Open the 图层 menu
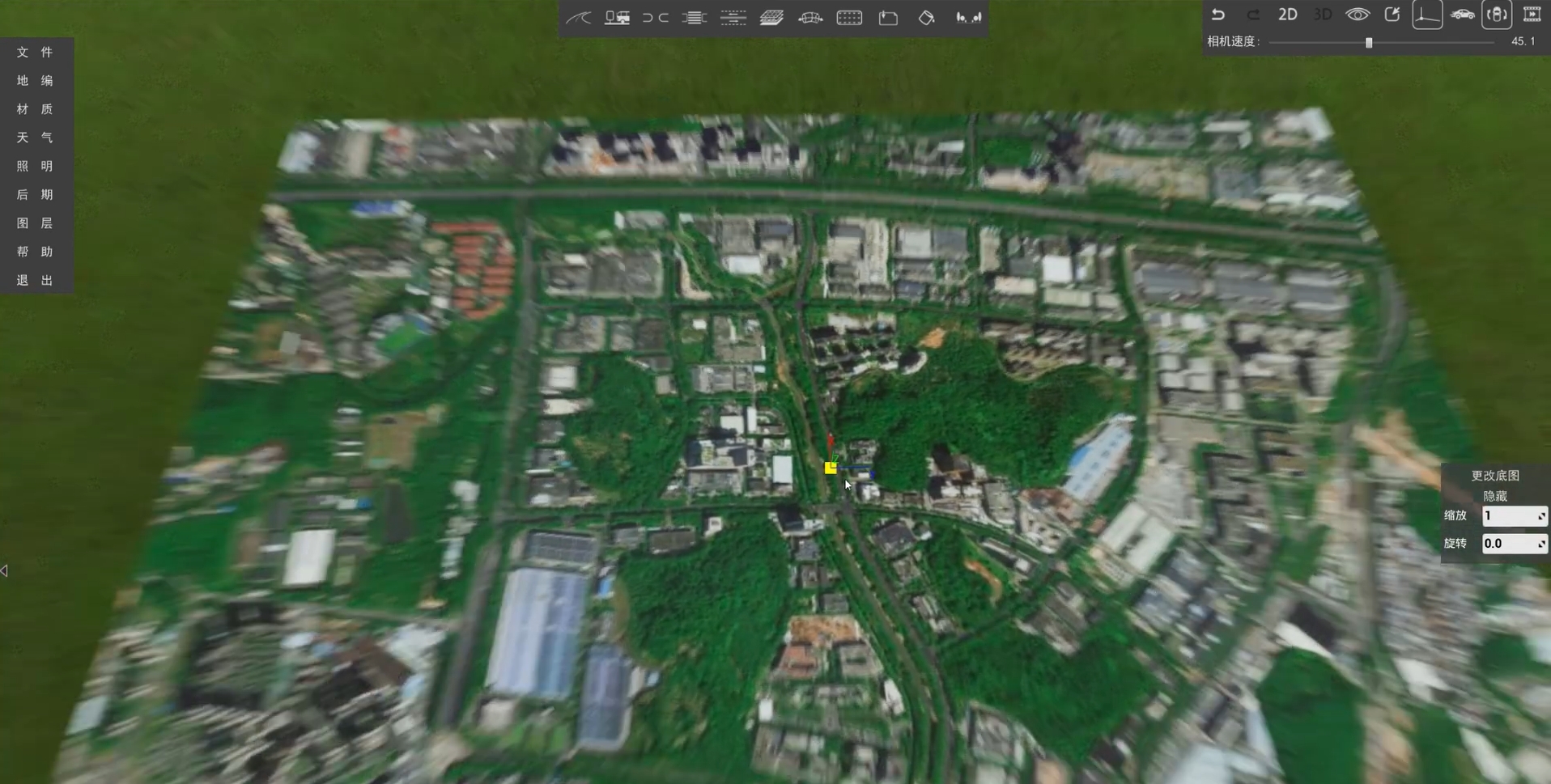The width and height of the screenshot is (1551, 784). [35, 222]
